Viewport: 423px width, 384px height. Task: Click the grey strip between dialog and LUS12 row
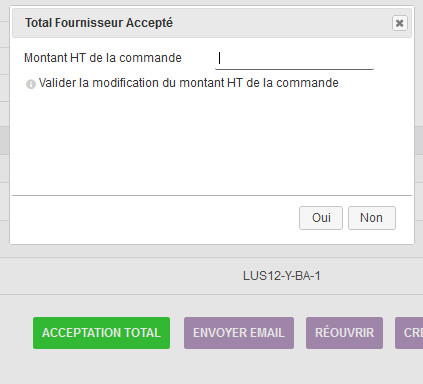[212, 251]
